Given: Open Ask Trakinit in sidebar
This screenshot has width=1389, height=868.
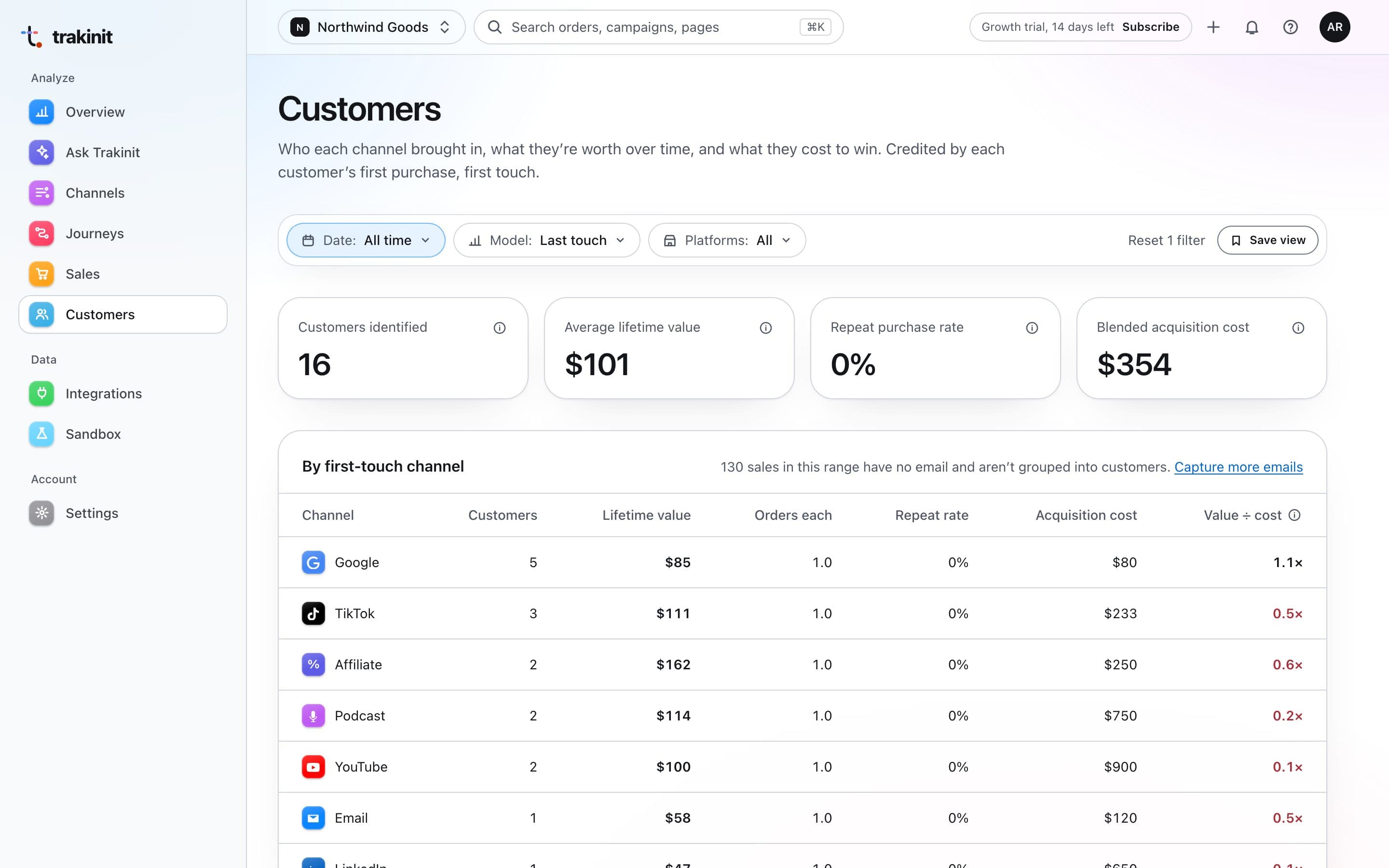Looking at the screenshot, I should tap(123, 153).
